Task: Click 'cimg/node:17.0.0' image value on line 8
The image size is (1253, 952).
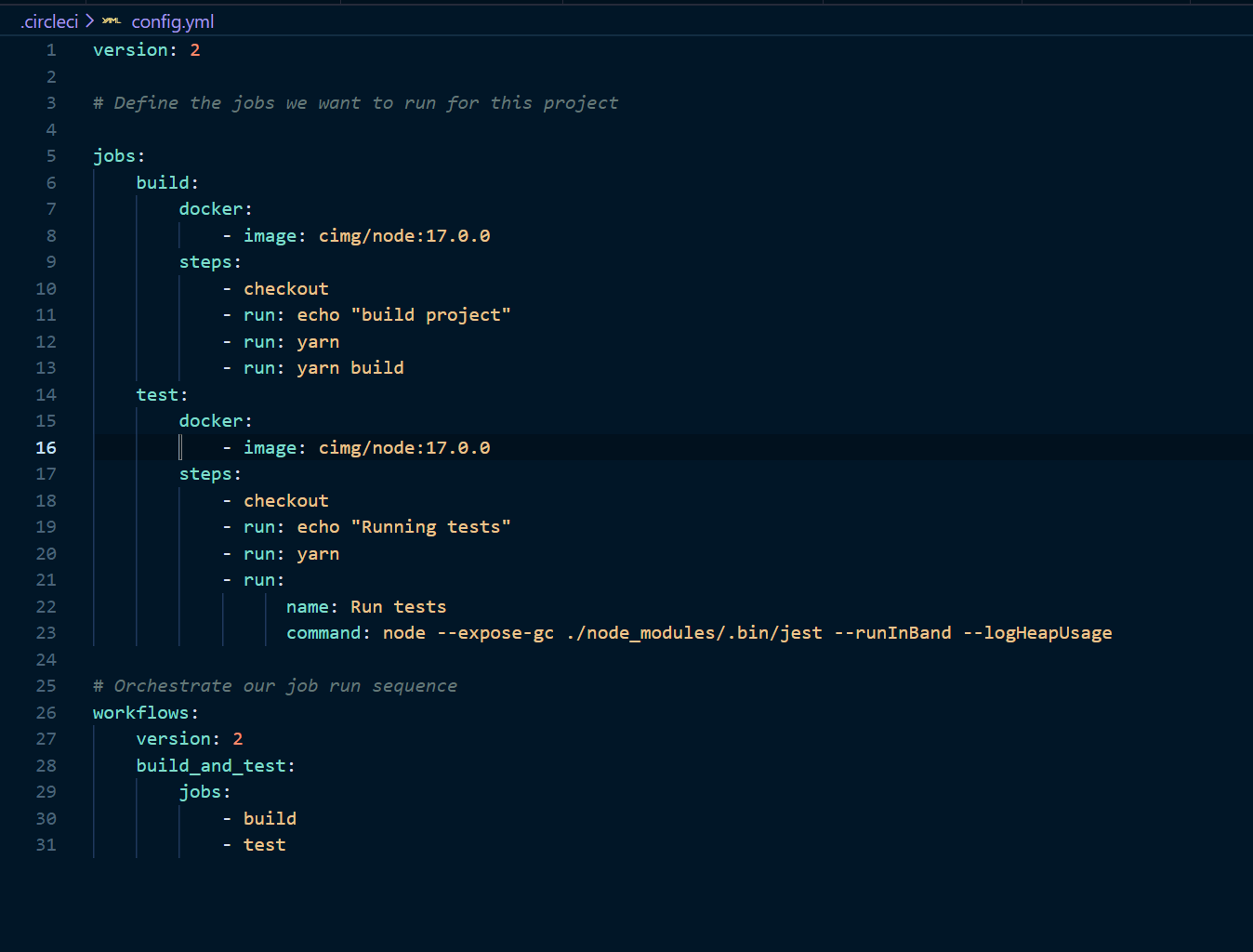Action: [403, 236]
